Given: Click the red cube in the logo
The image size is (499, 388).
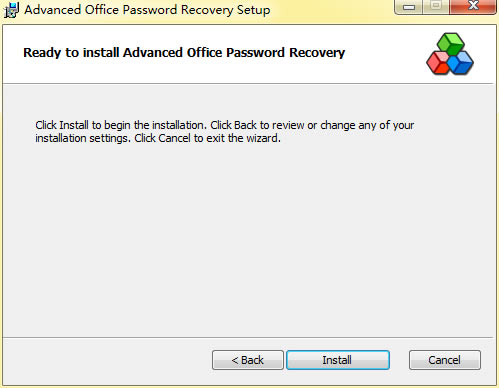Looking at the screenshot, I should coord(438,63).
